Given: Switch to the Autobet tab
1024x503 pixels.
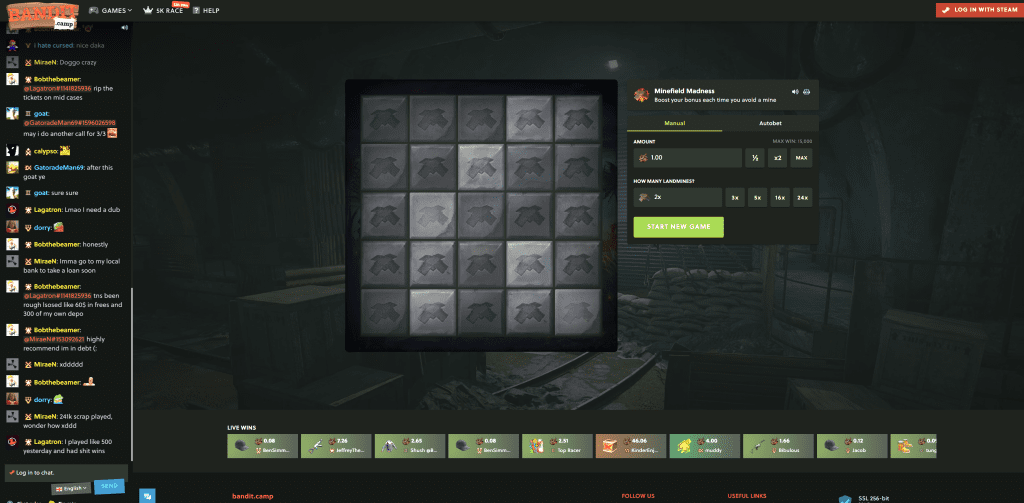Looking at the screenshot, I should [771, 123].
